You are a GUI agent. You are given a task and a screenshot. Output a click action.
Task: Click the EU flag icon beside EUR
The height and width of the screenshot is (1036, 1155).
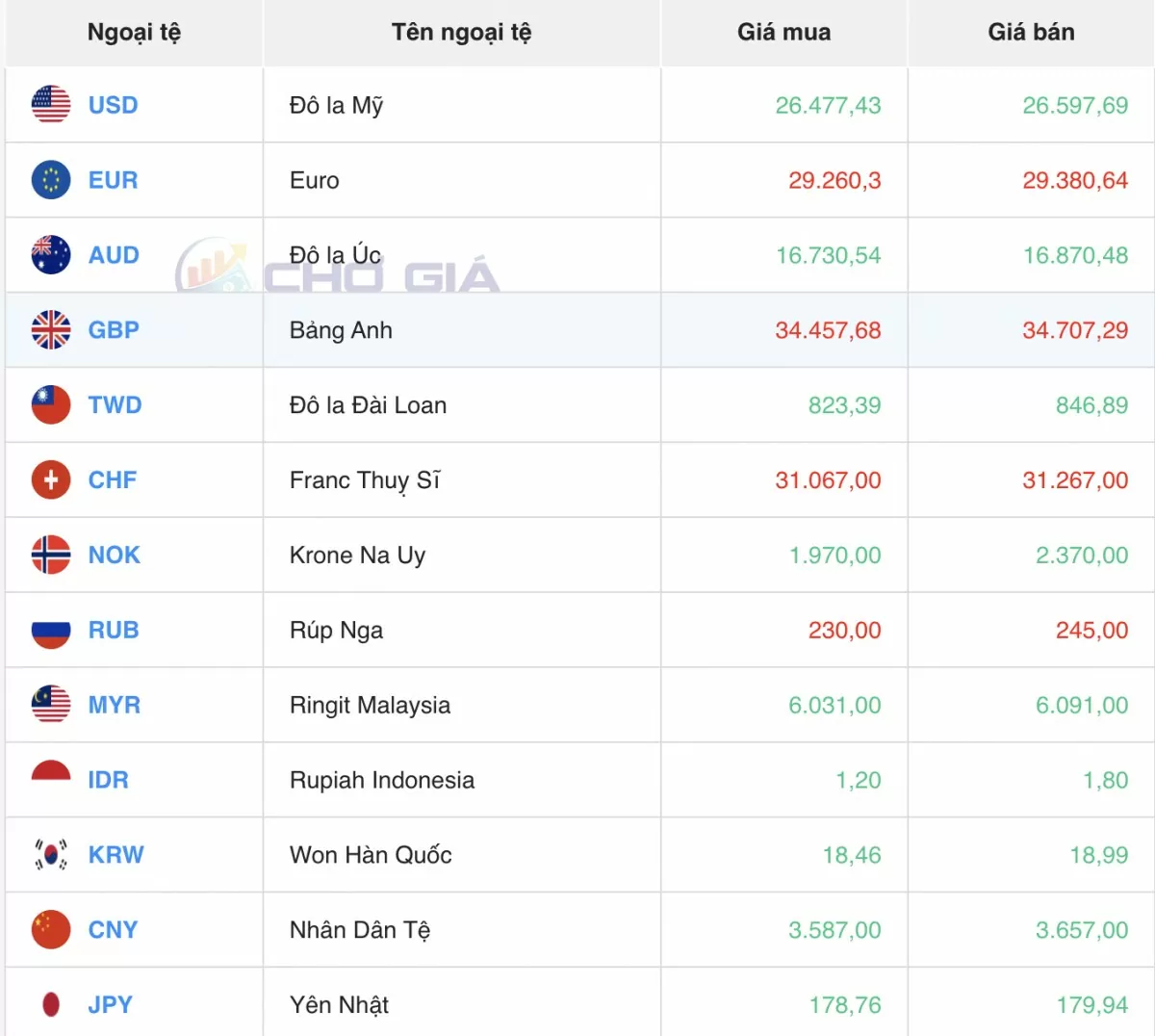pos(50,180)
